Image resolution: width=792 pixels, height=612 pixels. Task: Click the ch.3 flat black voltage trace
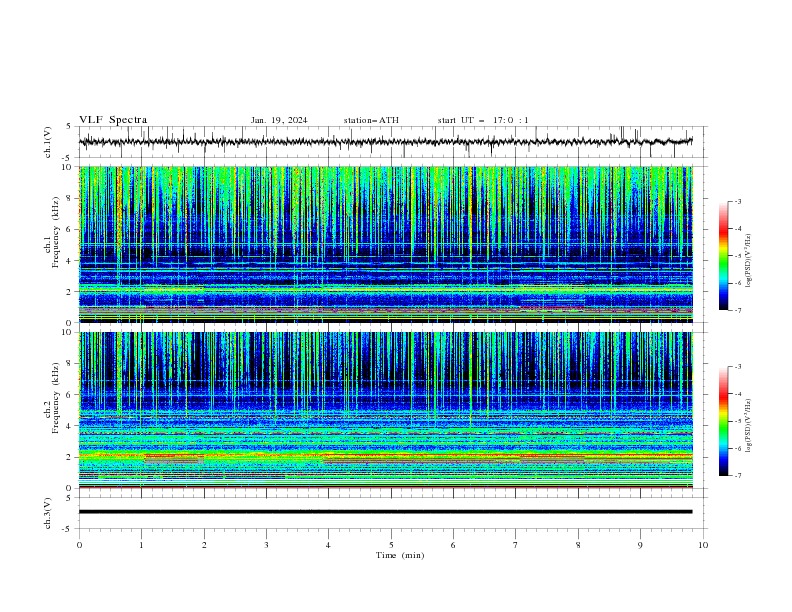click(x=386, y=512)
